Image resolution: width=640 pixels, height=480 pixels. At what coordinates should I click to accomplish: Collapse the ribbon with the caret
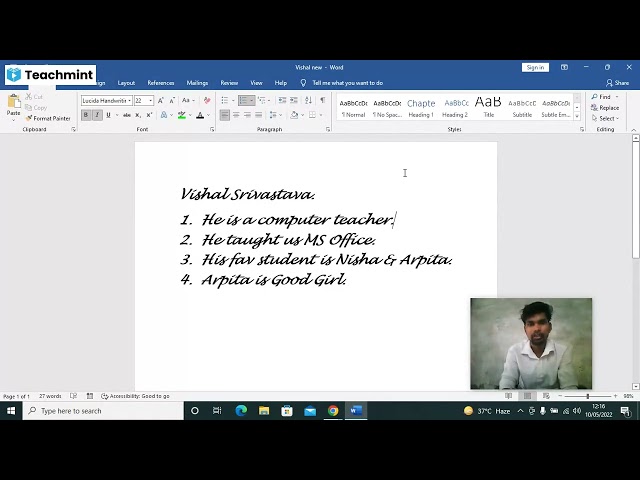point(633,130)
